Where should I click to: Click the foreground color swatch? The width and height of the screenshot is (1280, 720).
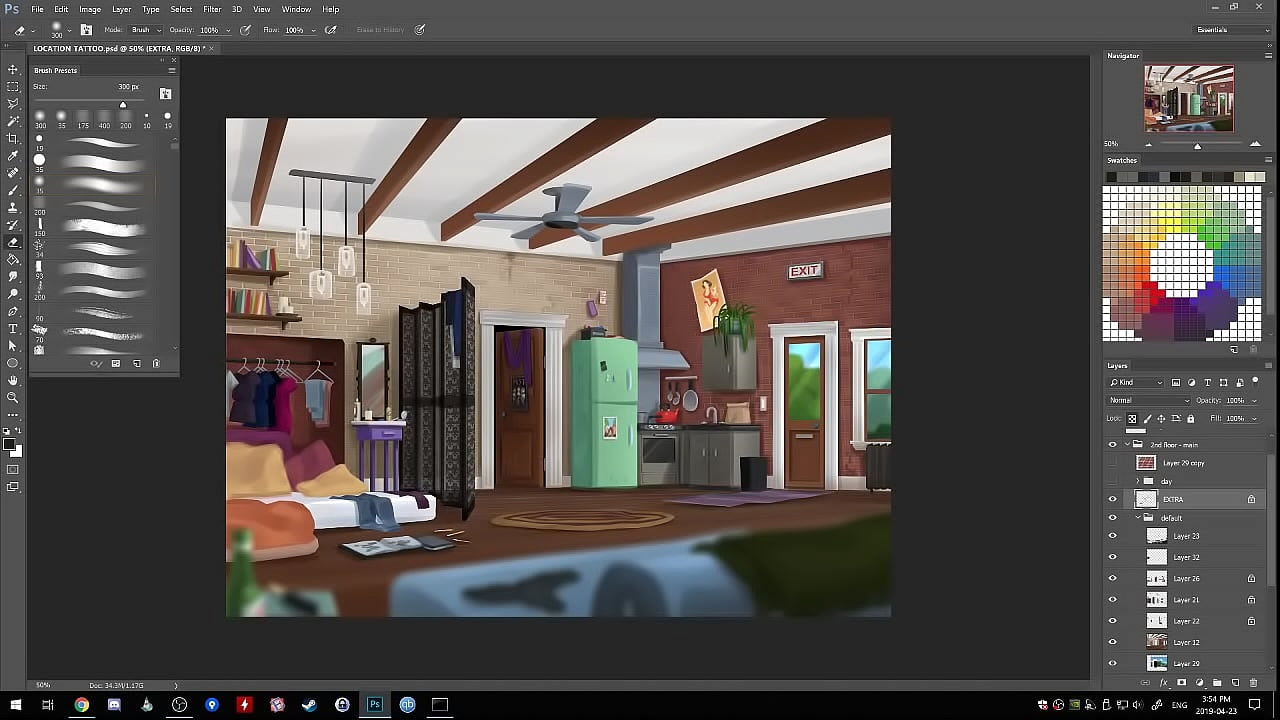pyautogui.click(x=9, y=444)
